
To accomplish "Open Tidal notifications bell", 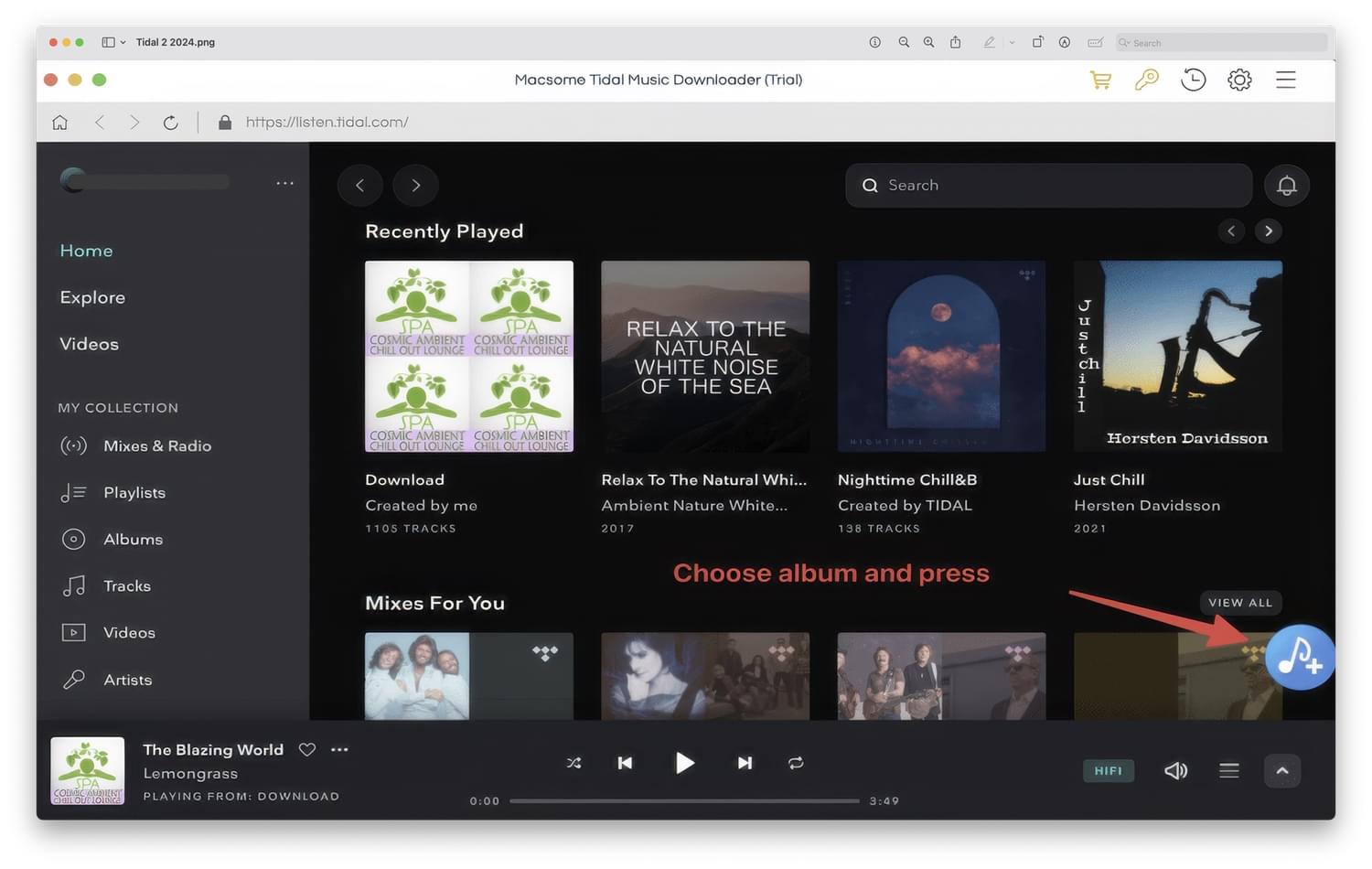I will click(1287, 186).
